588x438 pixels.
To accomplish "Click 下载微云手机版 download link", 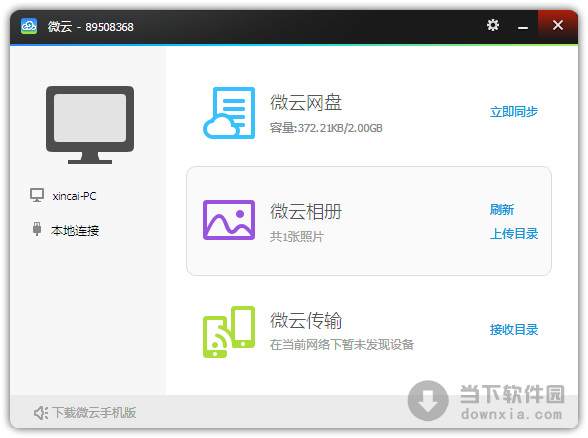I will [x=94, y=413].
